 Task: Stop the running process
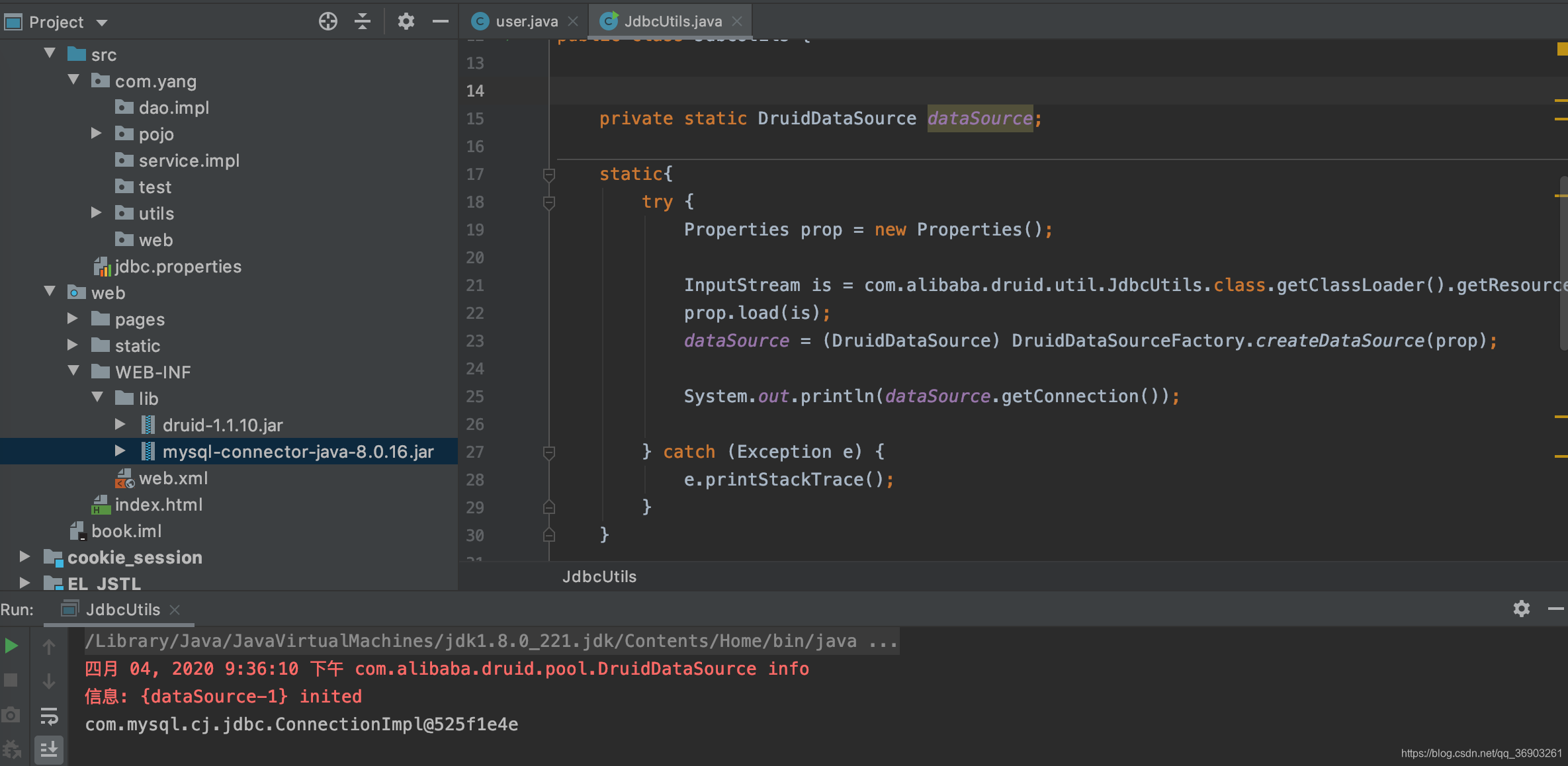click(x=11, y=680)
